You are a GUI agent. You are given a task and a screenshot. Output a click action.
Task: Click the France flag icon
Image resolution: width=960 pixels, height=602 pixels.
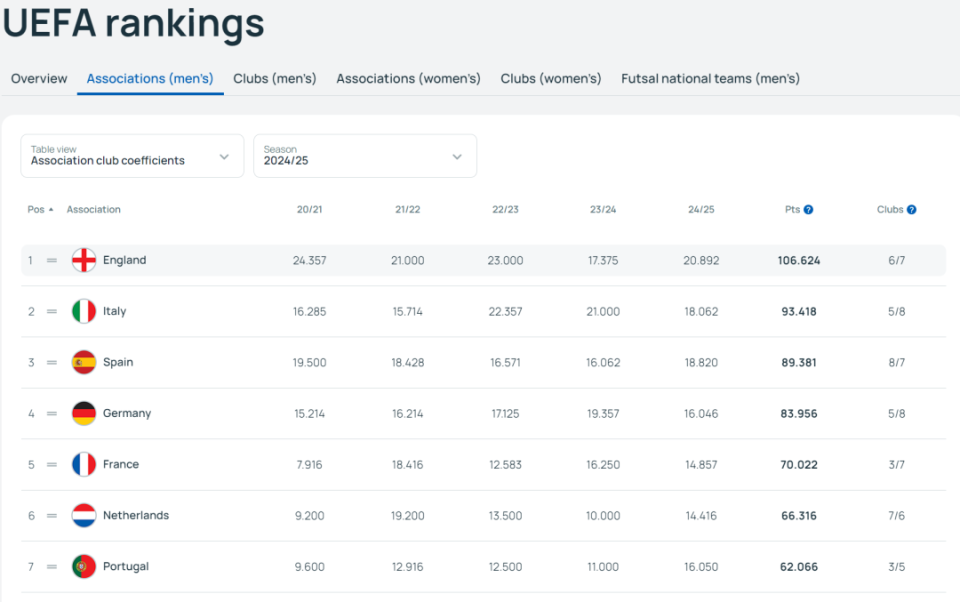84,464
